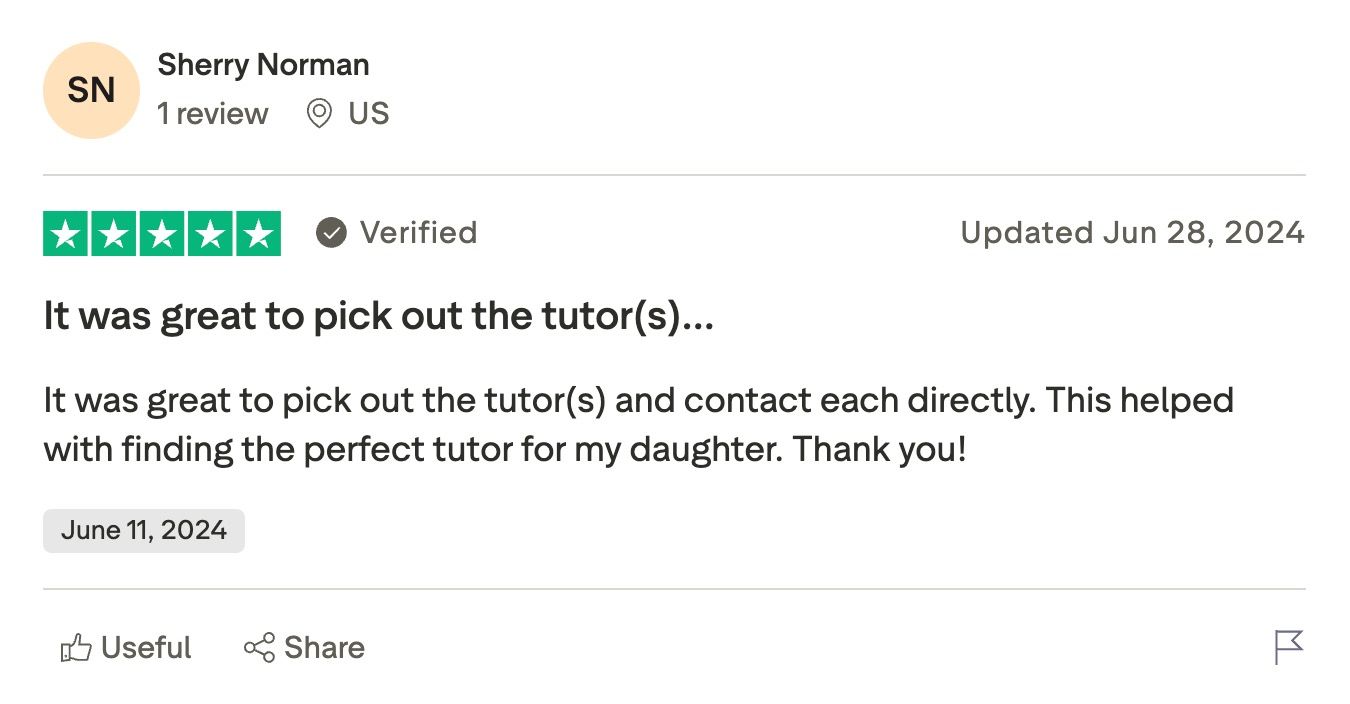Click the Share icon next to Useful
The height and width of the screenshot is (704, 1350).
coord(259,647)
